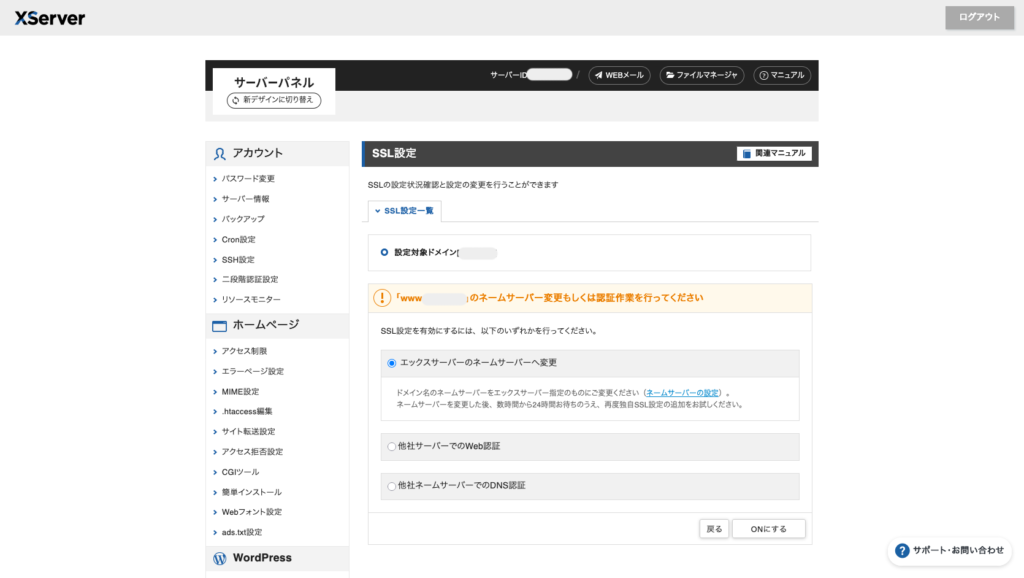Open Webフォント設定 in the sidebar

[251, 512]
